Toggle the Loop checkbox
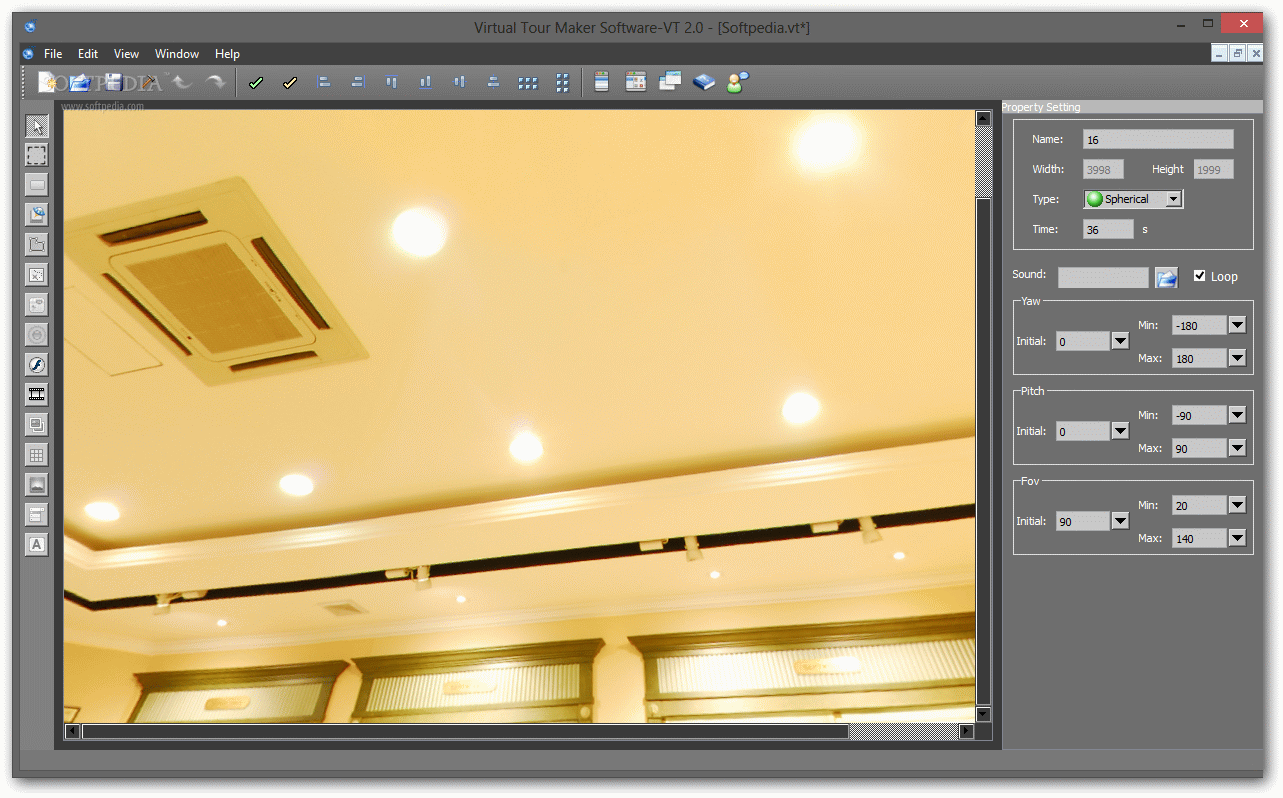Screen dimensions: 1283x798 click(x=1200, y=276)
